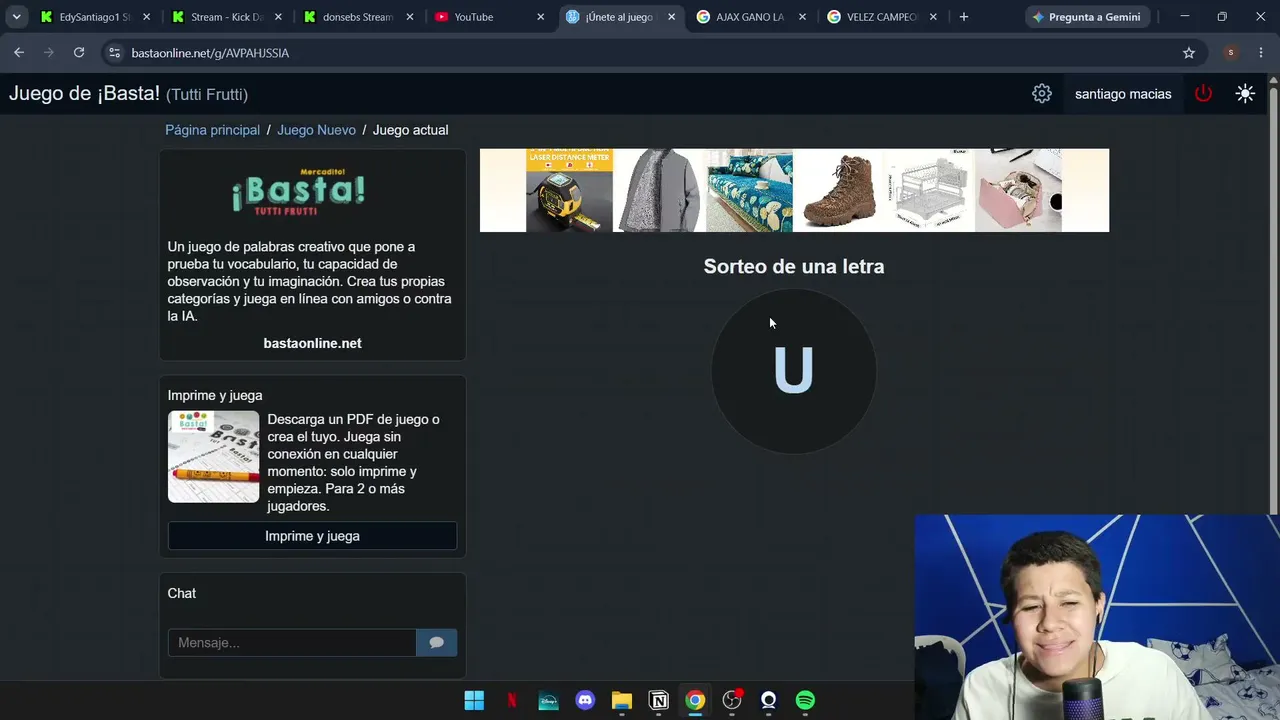Click the Chat panel heading
1280x720 pixels.
182,593
